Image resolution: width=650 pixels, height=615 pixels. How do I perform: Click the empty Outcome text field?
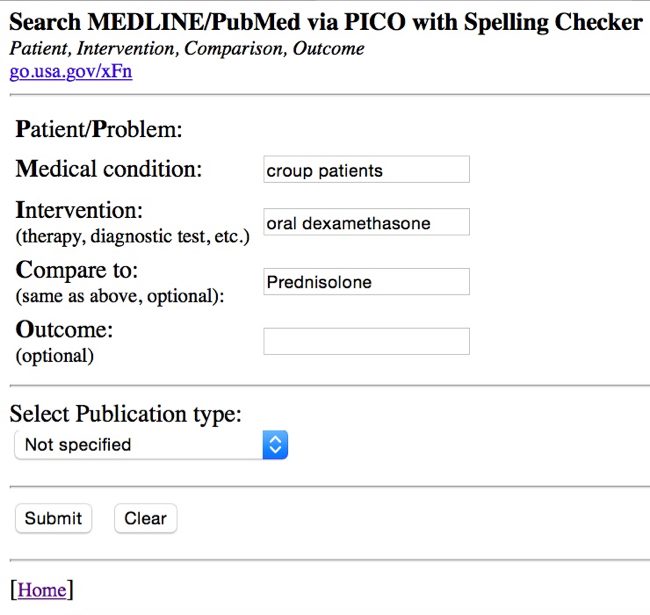click(366, 342)
